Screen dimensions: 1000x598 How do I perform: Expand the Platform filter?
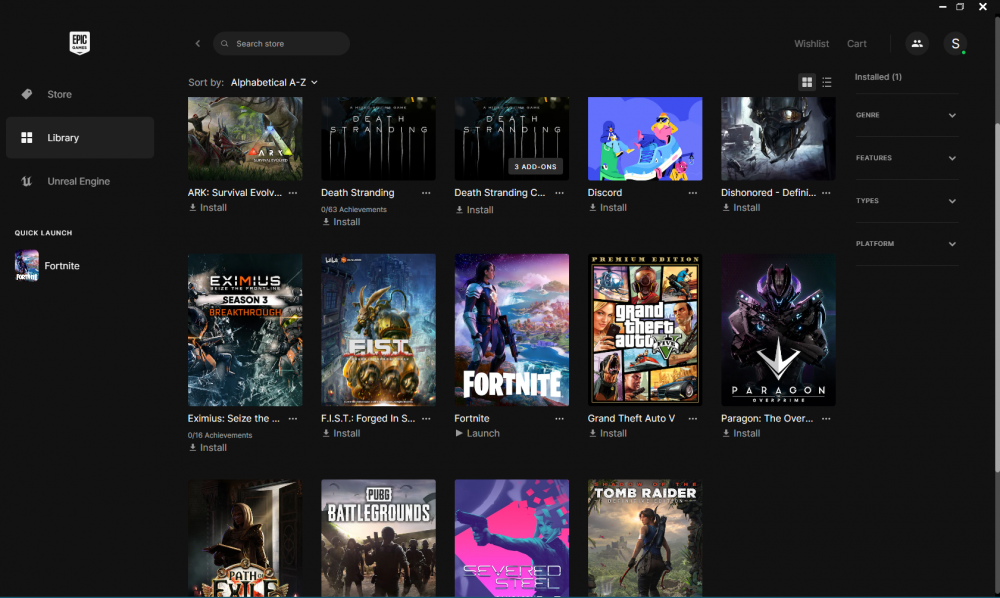906,244
